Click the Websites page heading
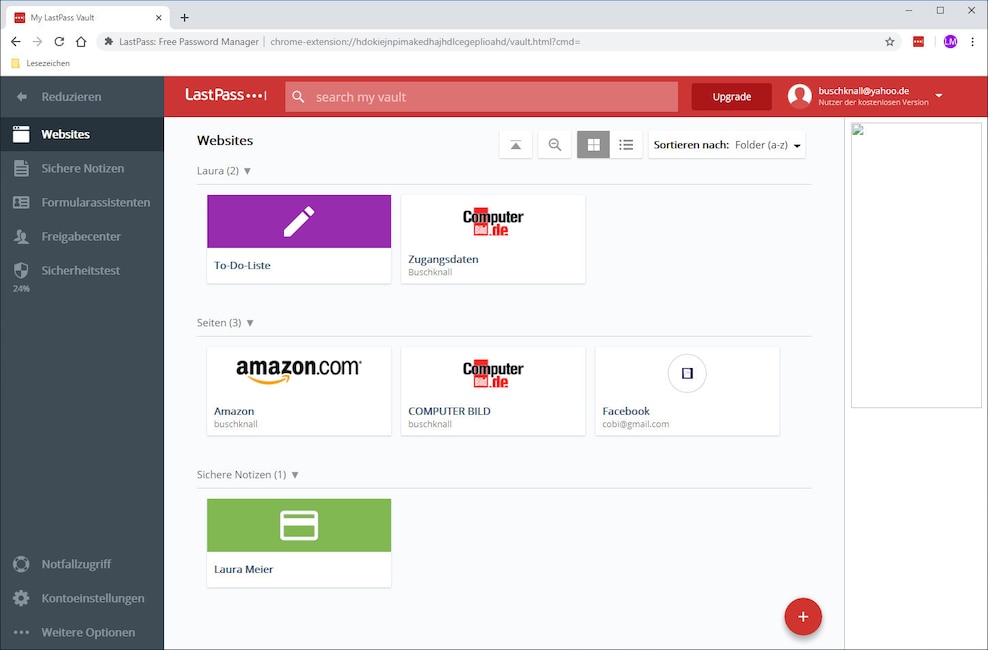This screenshot has height=650, width=988. tap(225, 140)
